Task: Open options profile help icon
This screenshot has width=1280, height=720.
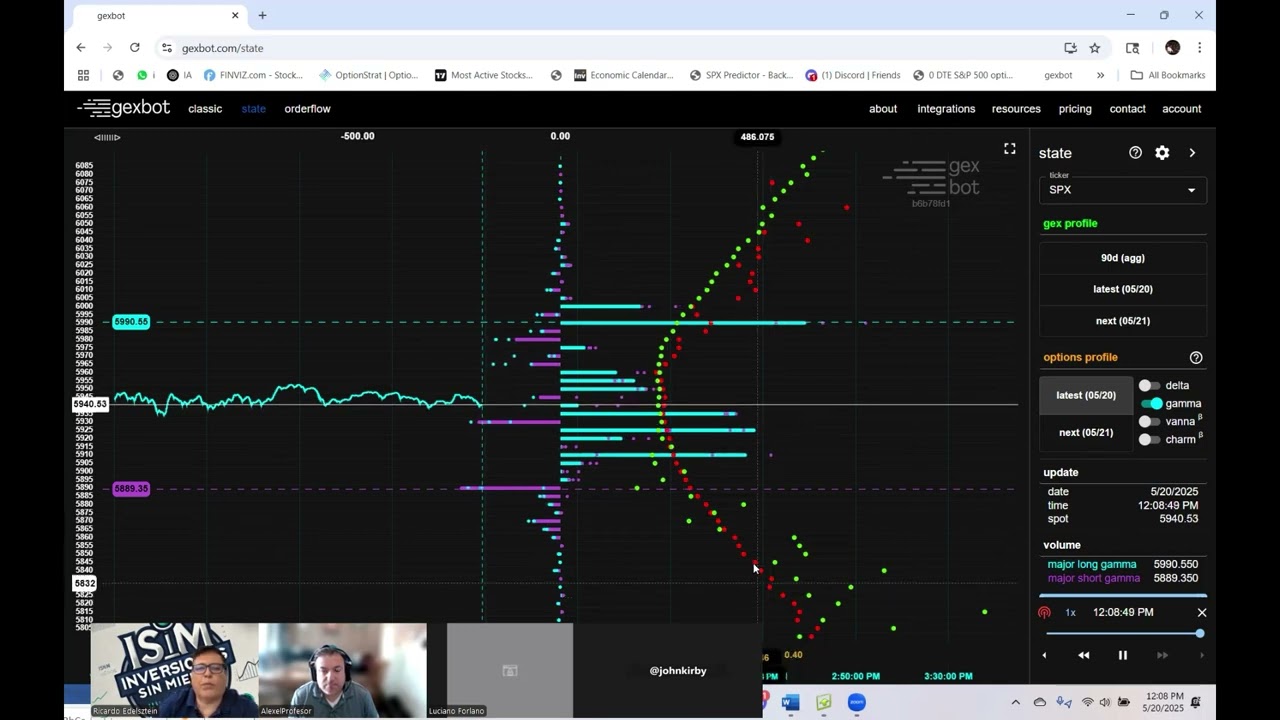Action: tap(1196, 357)
